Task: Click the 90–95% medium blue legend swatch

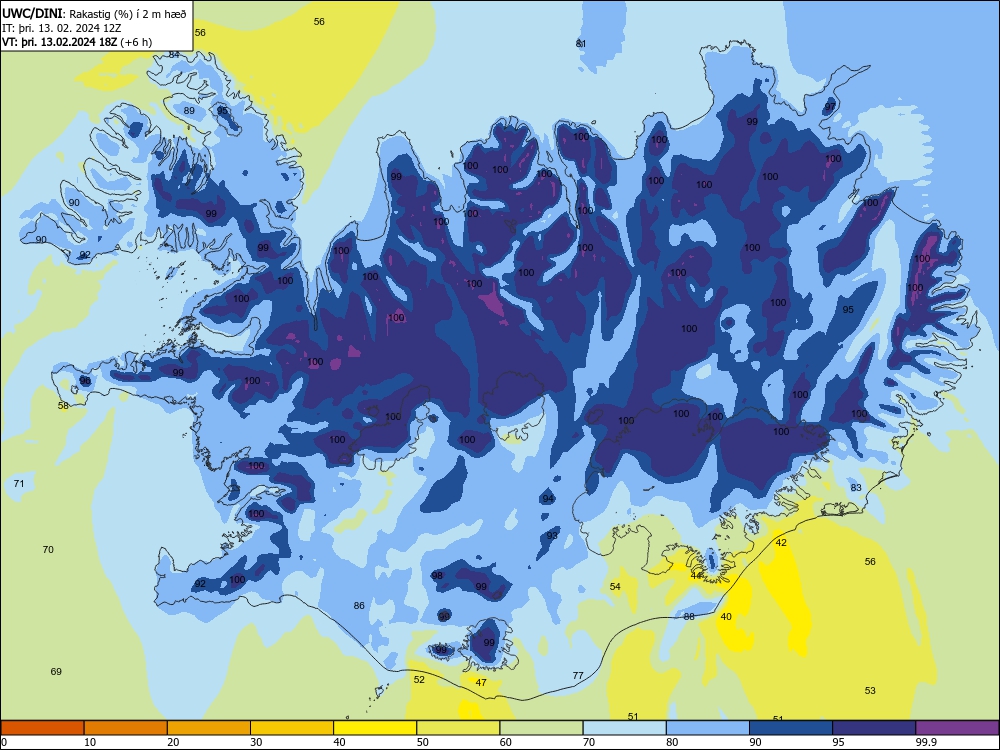Action: (791, 728)
